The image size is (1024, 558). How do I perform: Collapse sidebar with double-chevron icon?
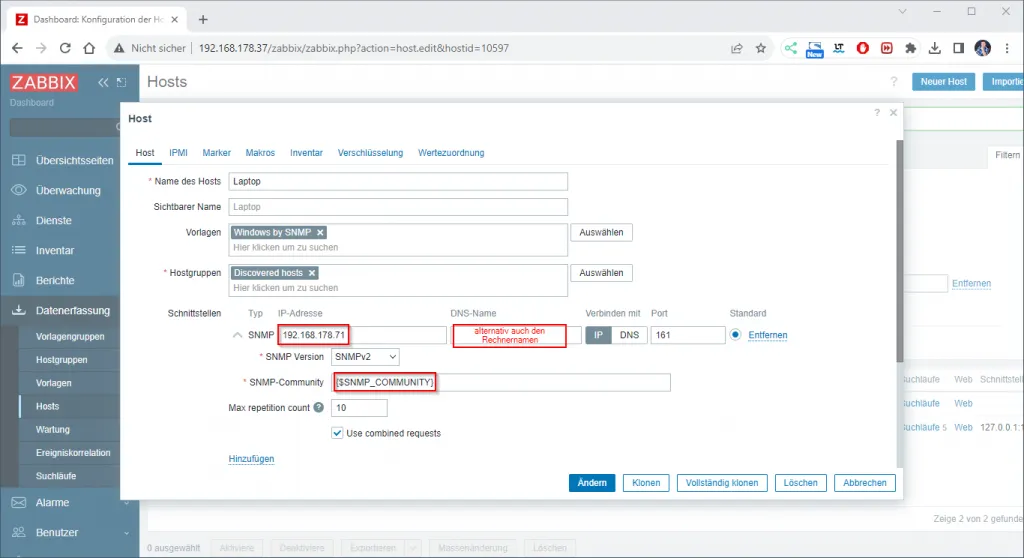point(103,83)
